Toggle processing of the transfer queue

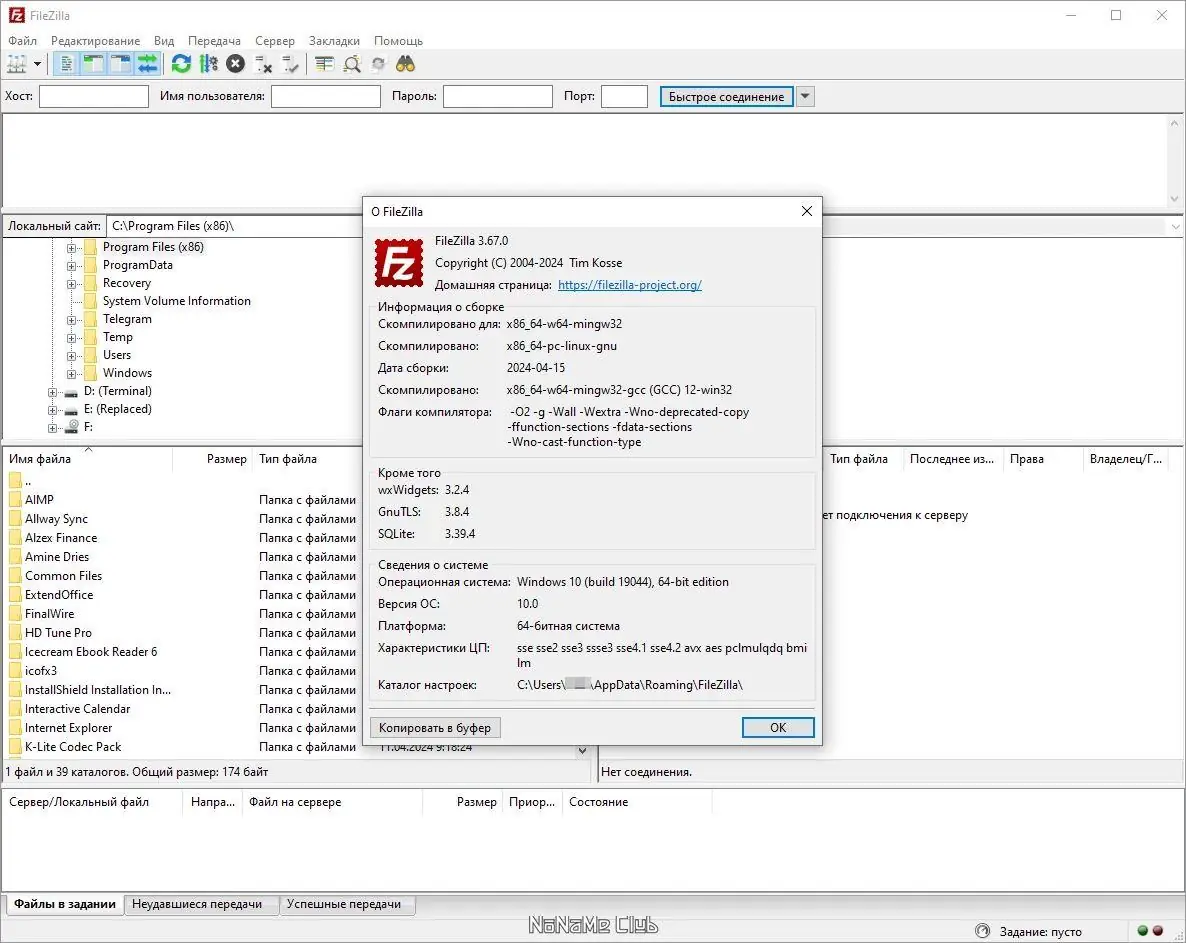(209, 64)
